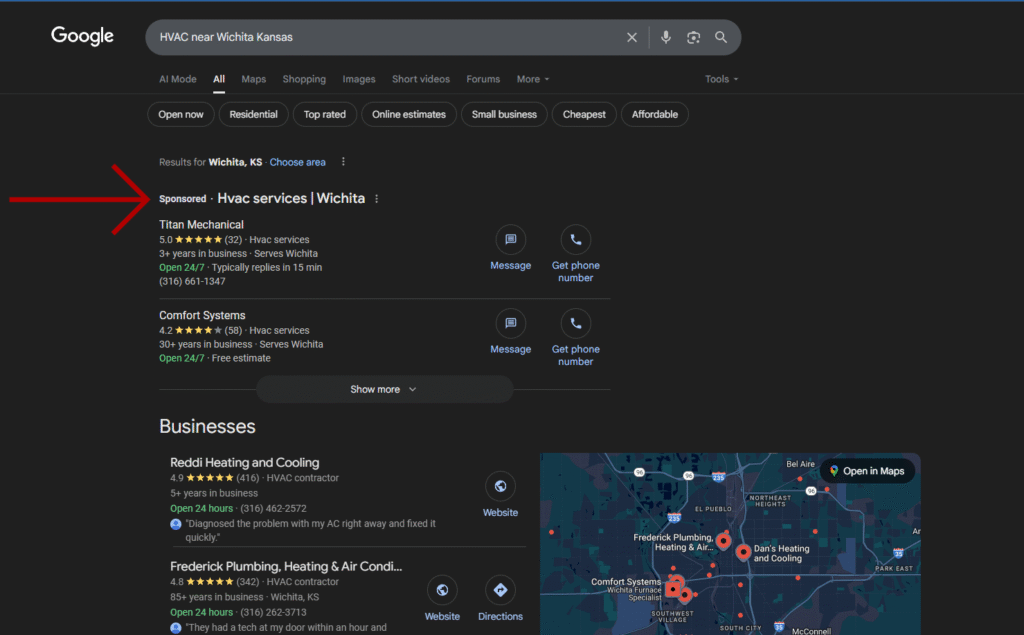Image resolution: width=1024 pixels, height=635 pixels.
Task: Open the Comfort Systems sponsored listing
Action: 202,316
